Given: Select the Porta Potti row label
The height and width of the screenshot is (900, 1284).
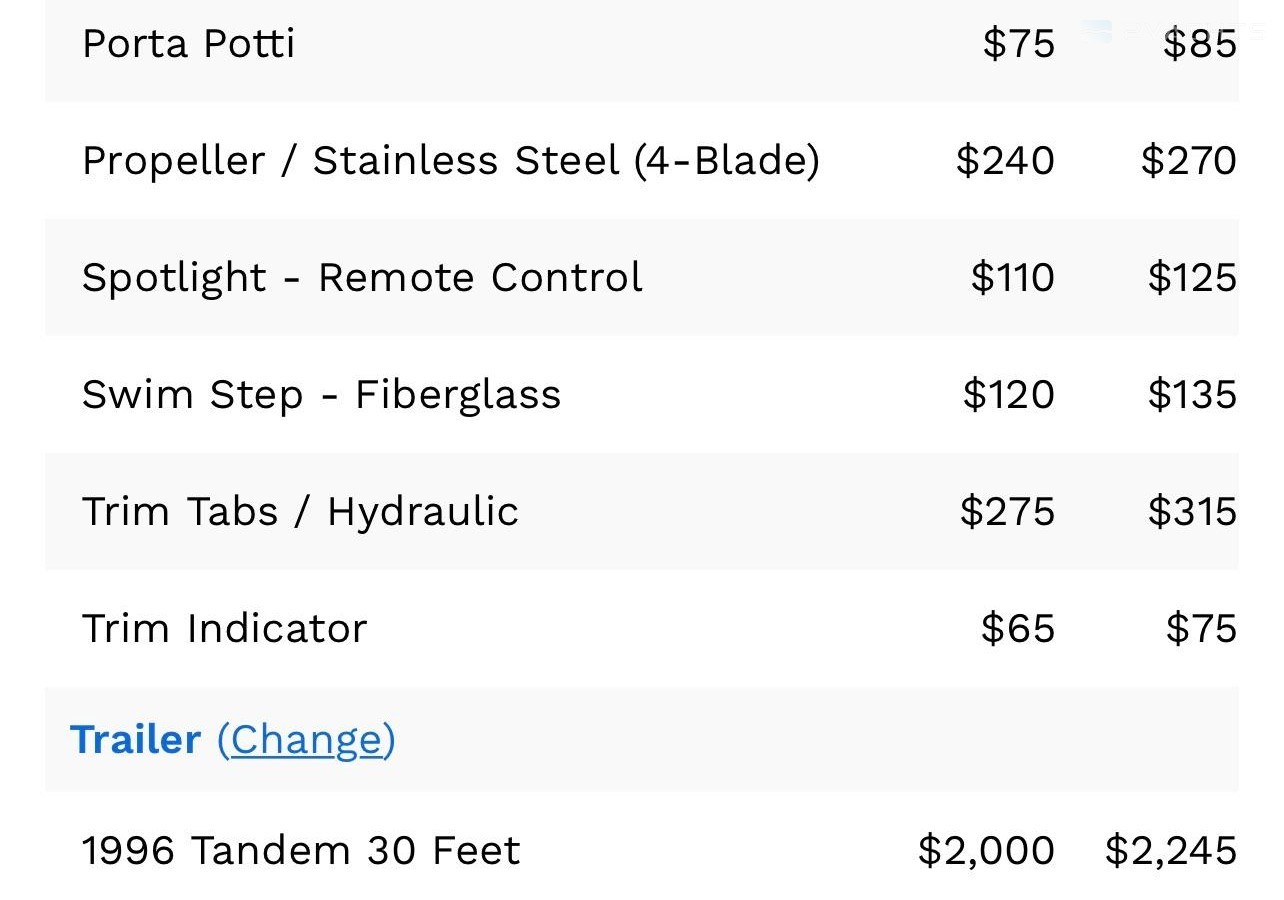Looking at the screenshot, I should 188,44.
